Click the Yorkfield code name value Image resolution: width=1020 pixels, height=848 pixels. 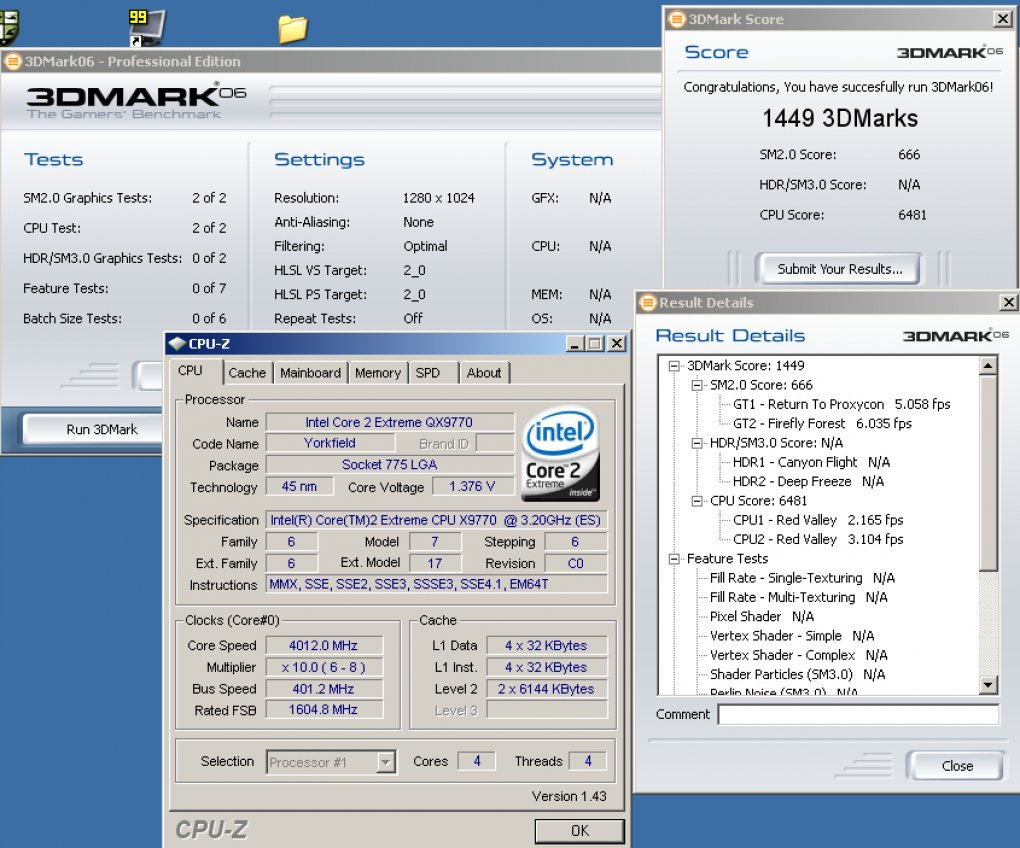(x=330, y=443)
